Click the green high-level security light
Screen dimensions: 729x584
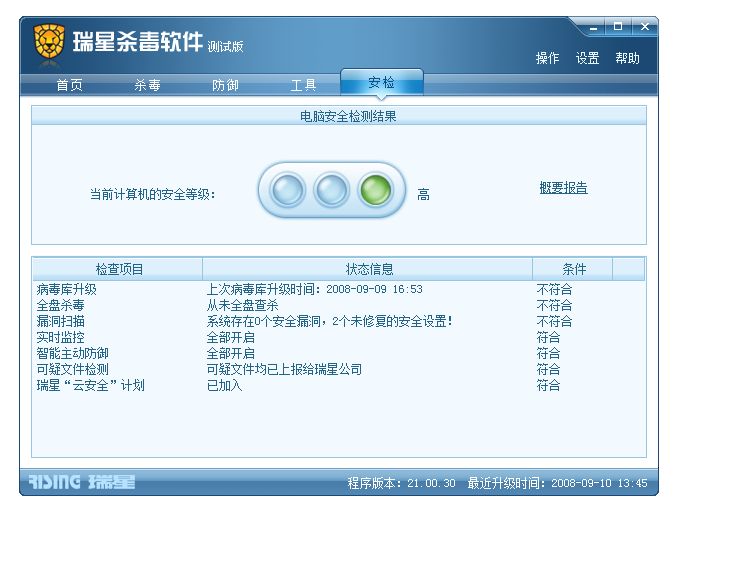click(375, 190)
